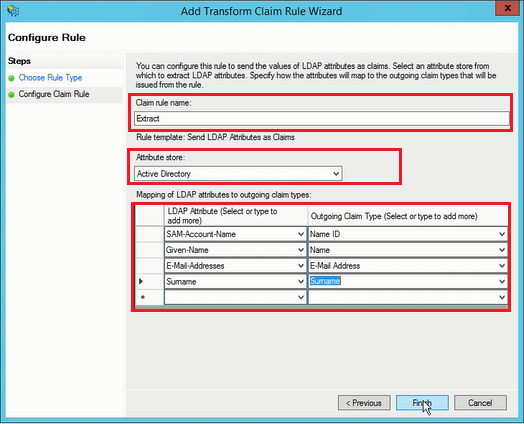Screen dimensions: 524x424
Task: Go to Choose Rule Type step
Action: point(50,78)
